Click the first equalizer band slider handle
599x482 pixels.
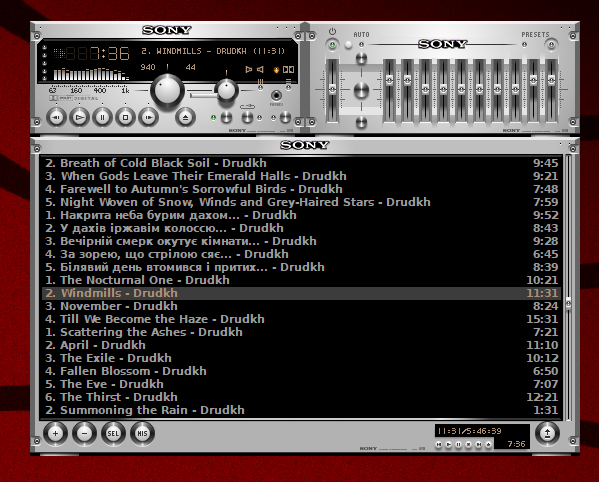tap(389, 80)
